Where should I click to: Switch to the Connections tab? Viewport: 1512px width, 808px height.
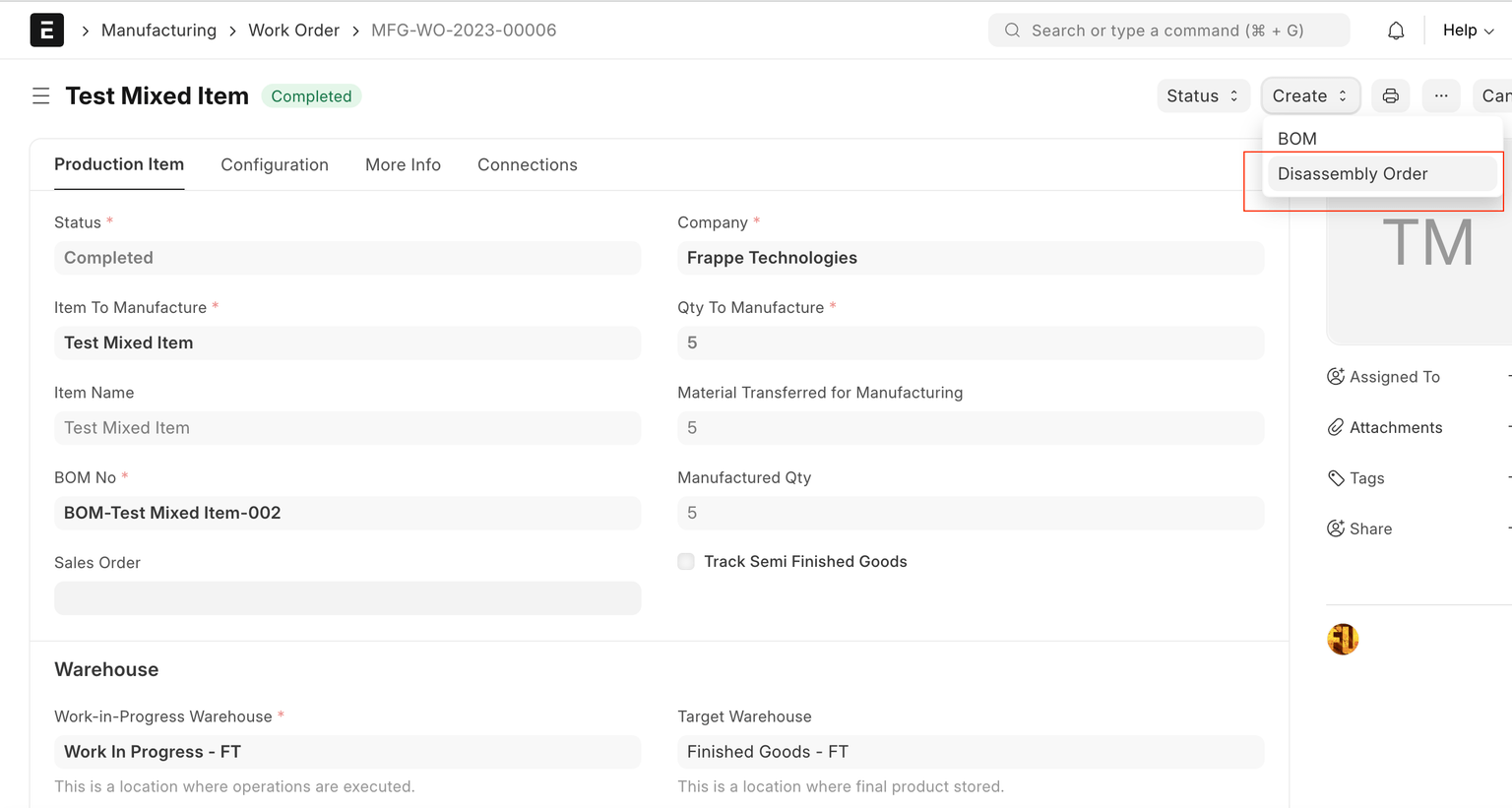(527, 164)
